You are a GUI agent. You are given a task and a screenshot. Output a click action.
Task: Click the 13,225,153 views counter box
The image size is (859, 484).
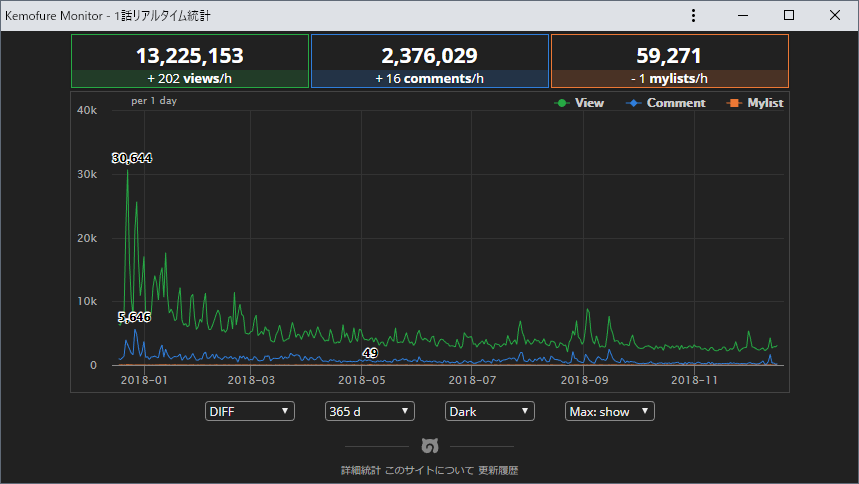[190, 61]
